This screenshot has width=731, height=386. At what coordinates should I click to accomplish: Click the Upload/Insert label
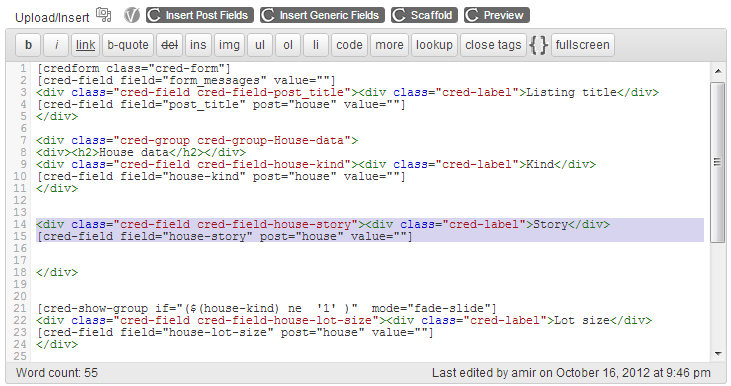52,18
